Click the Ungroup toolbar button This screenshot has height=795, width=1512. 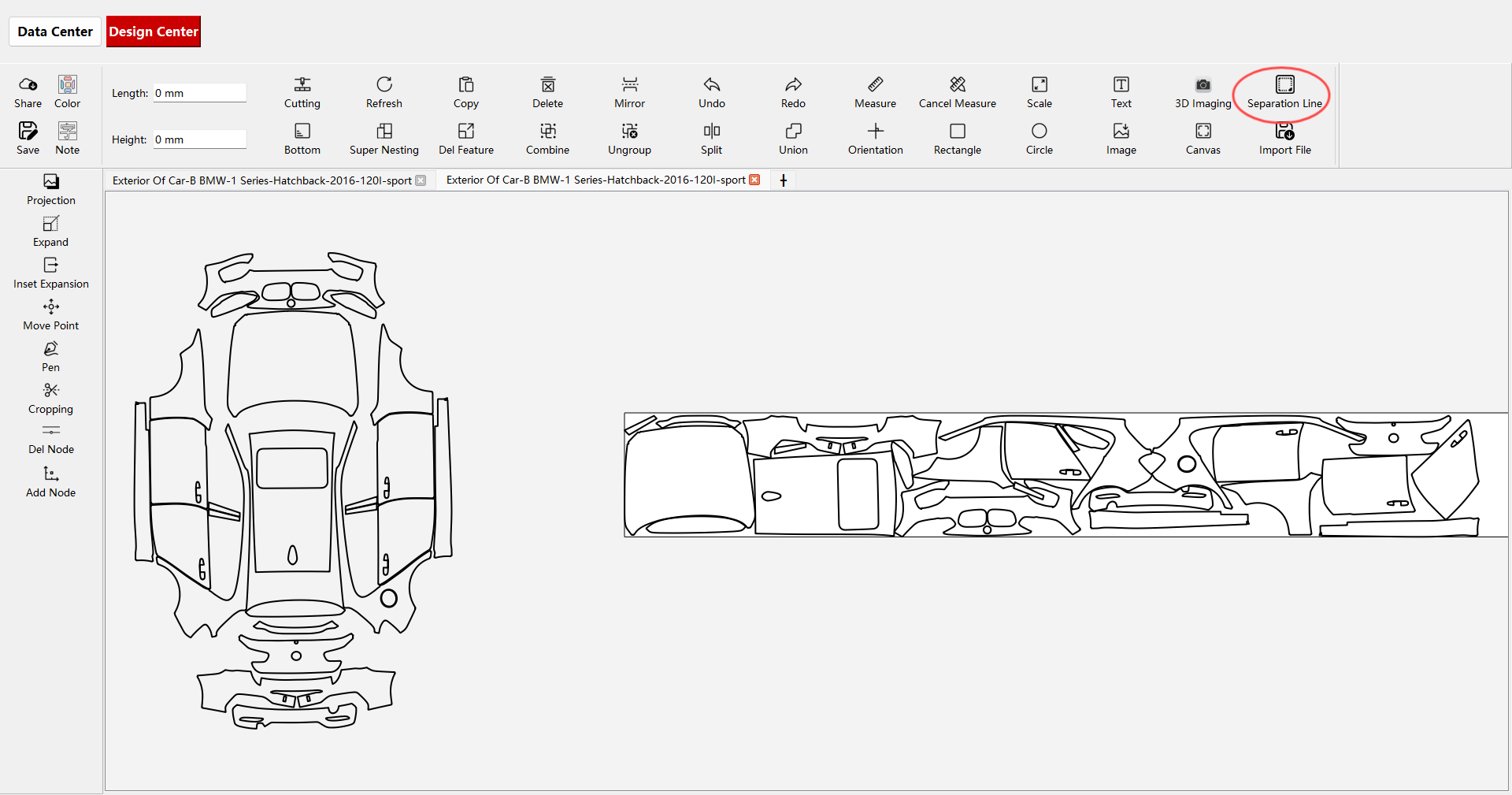[629, 139]
